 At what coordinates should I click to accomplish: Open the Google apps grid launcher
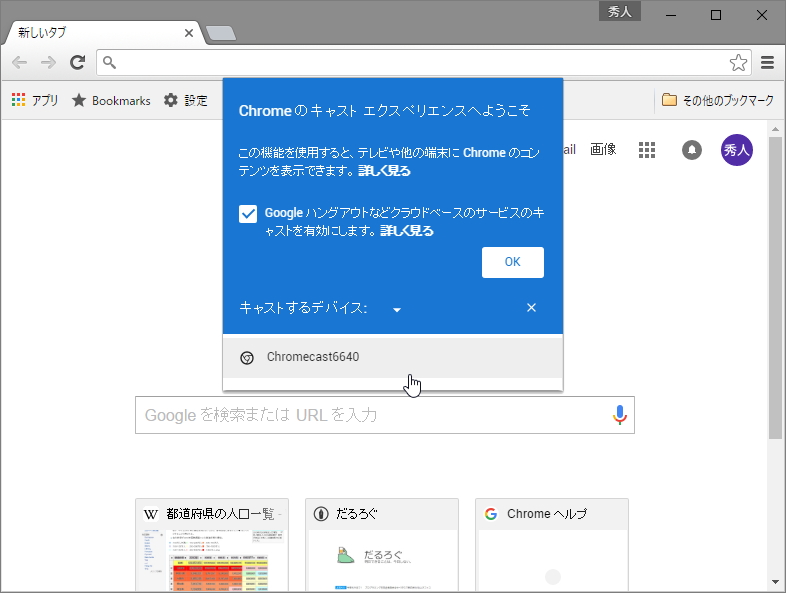(x=647, y=150)
